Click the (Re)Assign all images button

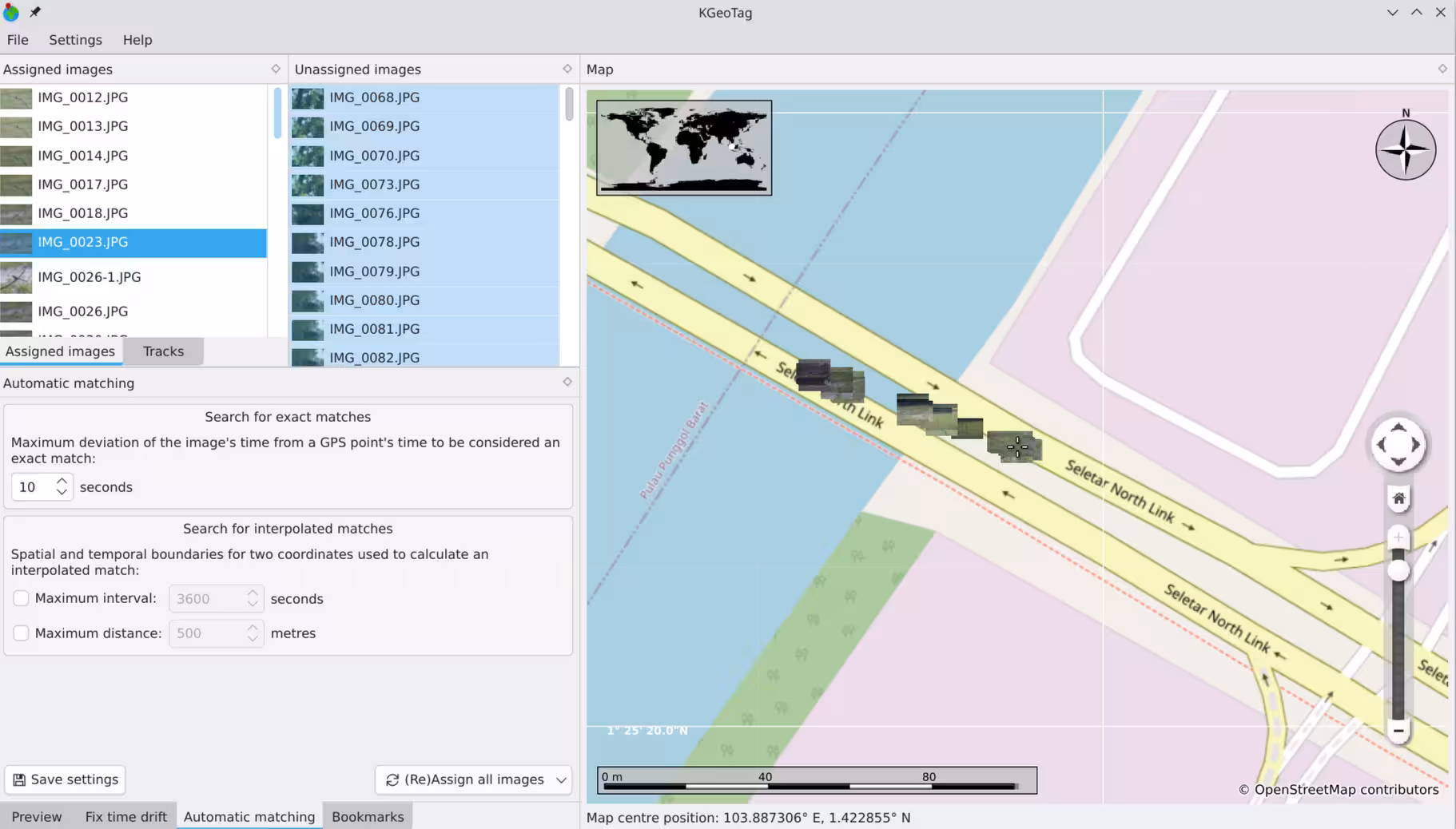(x=465, y=779)
